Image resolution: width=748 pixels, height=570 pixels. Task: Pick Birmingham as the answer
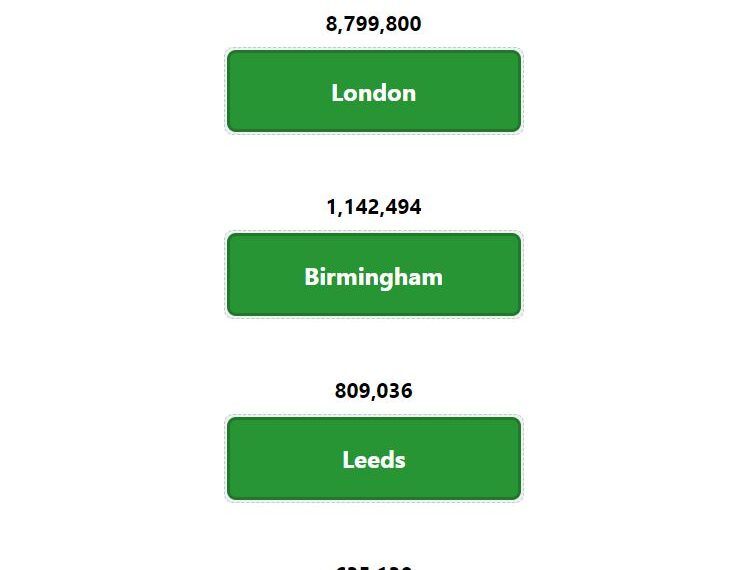(374, 275)
